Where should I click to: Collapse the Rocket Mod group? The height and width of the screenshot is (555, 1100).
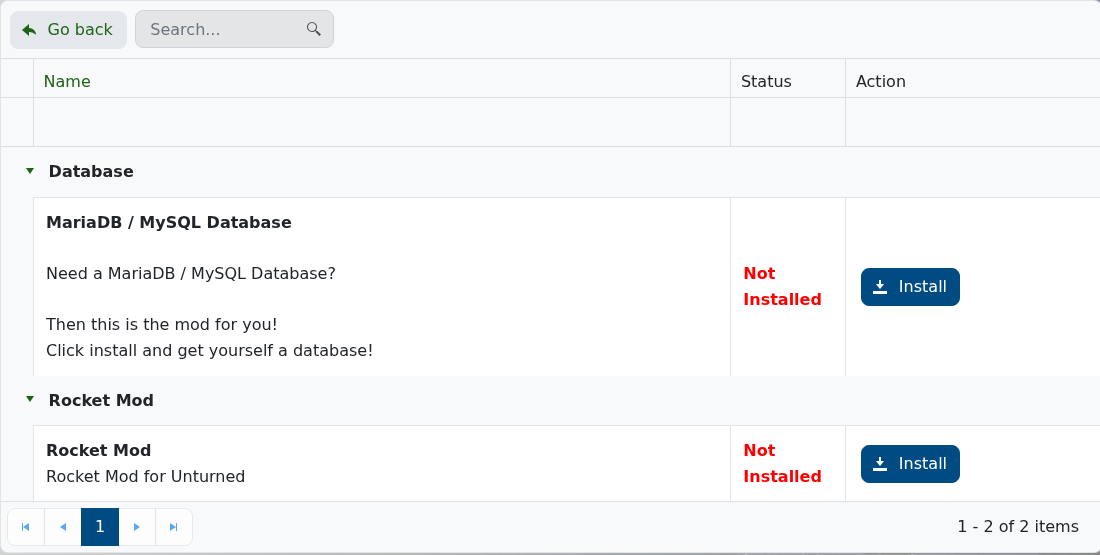pos(29,399)
